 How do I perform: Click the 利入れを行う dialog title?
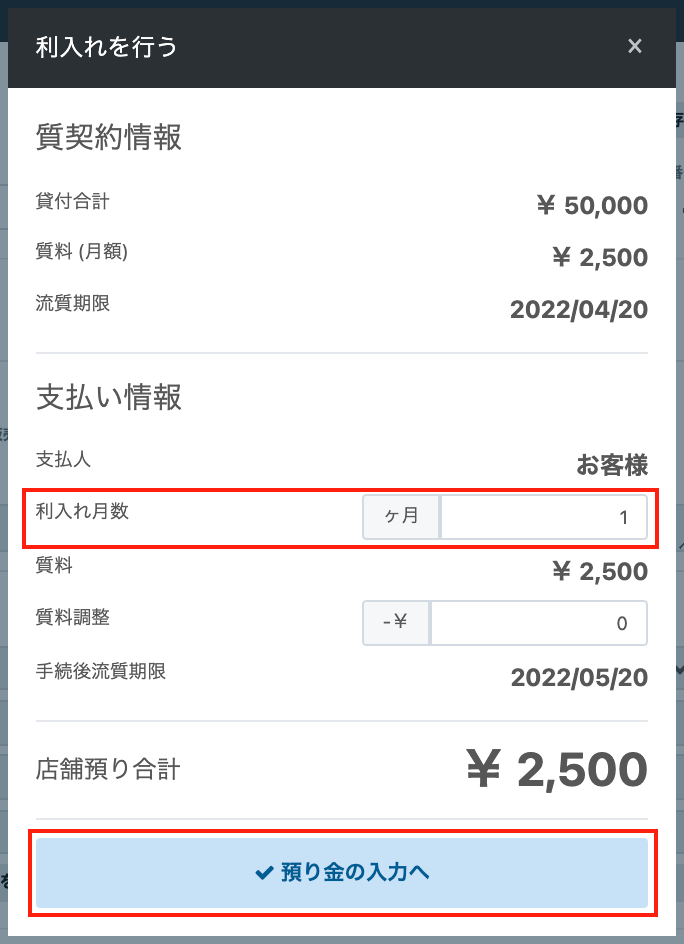click(106, 46)
